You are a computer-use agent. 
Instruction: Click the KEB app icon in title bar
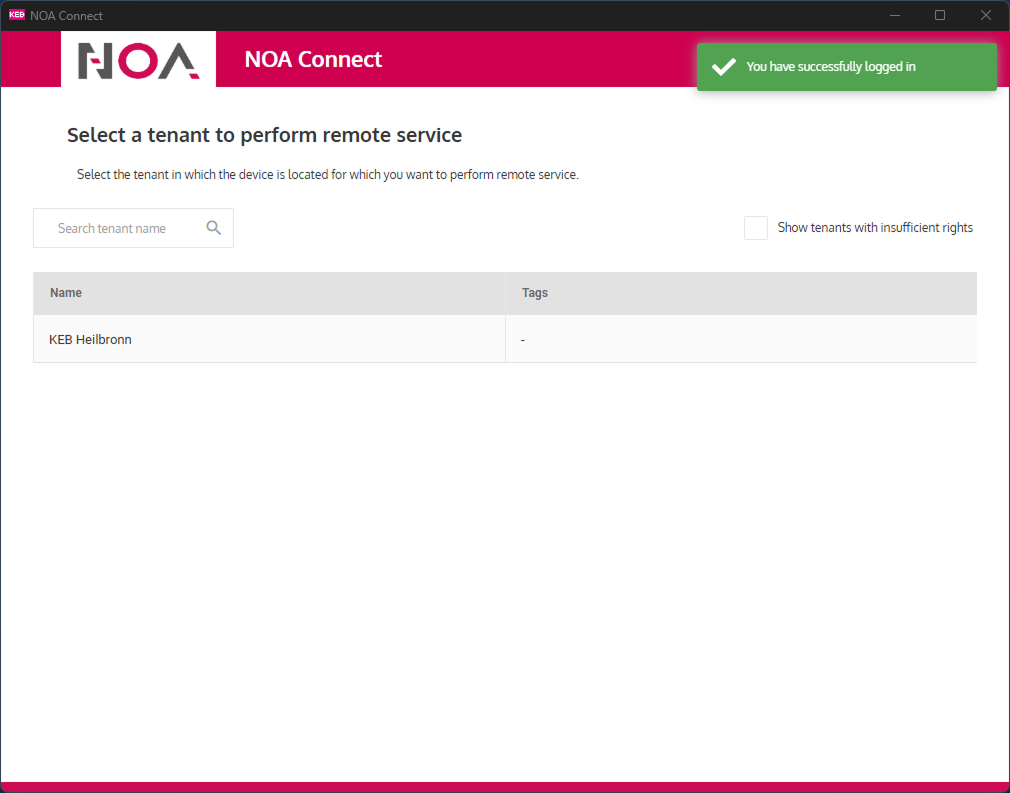click(16, 15)
